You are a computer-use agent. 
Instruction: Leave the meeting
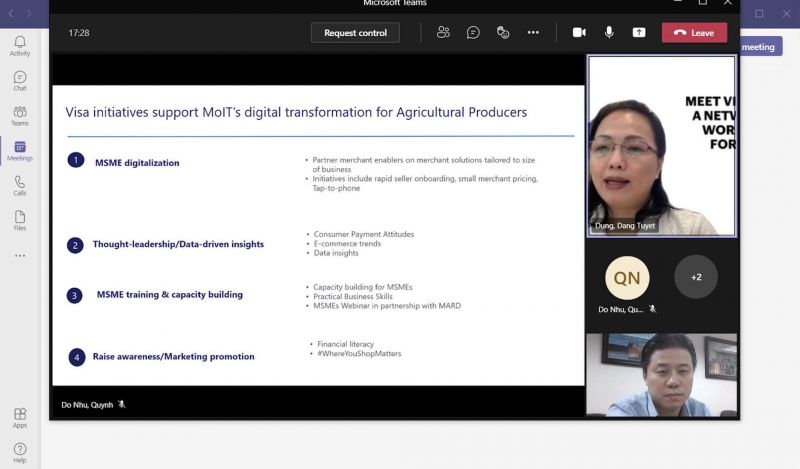pos(694,33)
